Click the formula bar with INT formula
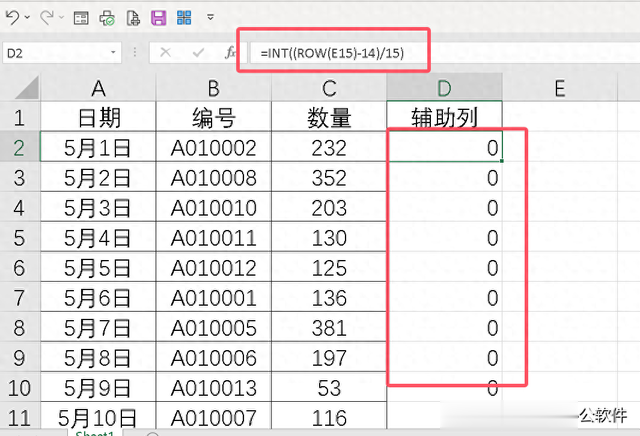This screenshot has width=640, height=436. (x=445, y=53)
